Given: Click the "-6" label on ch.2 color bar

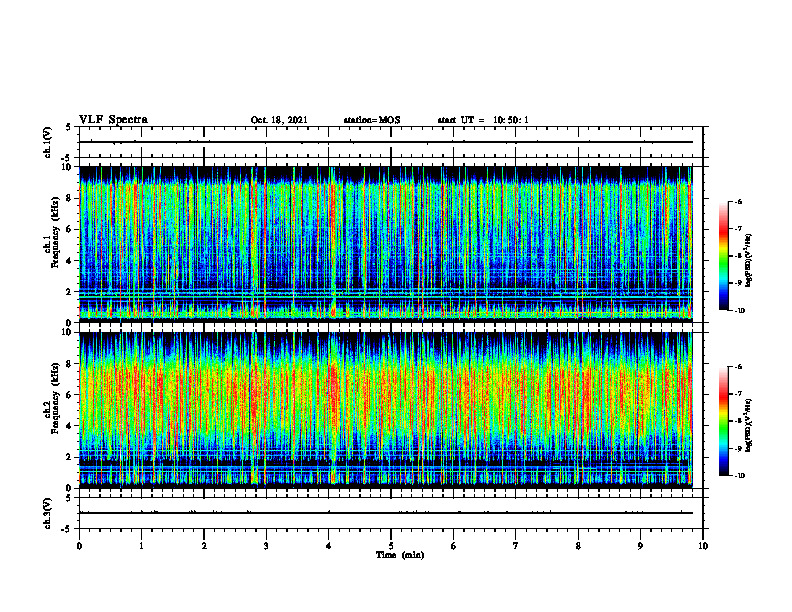Looking at the screenshot, I should tap(738, 367).
